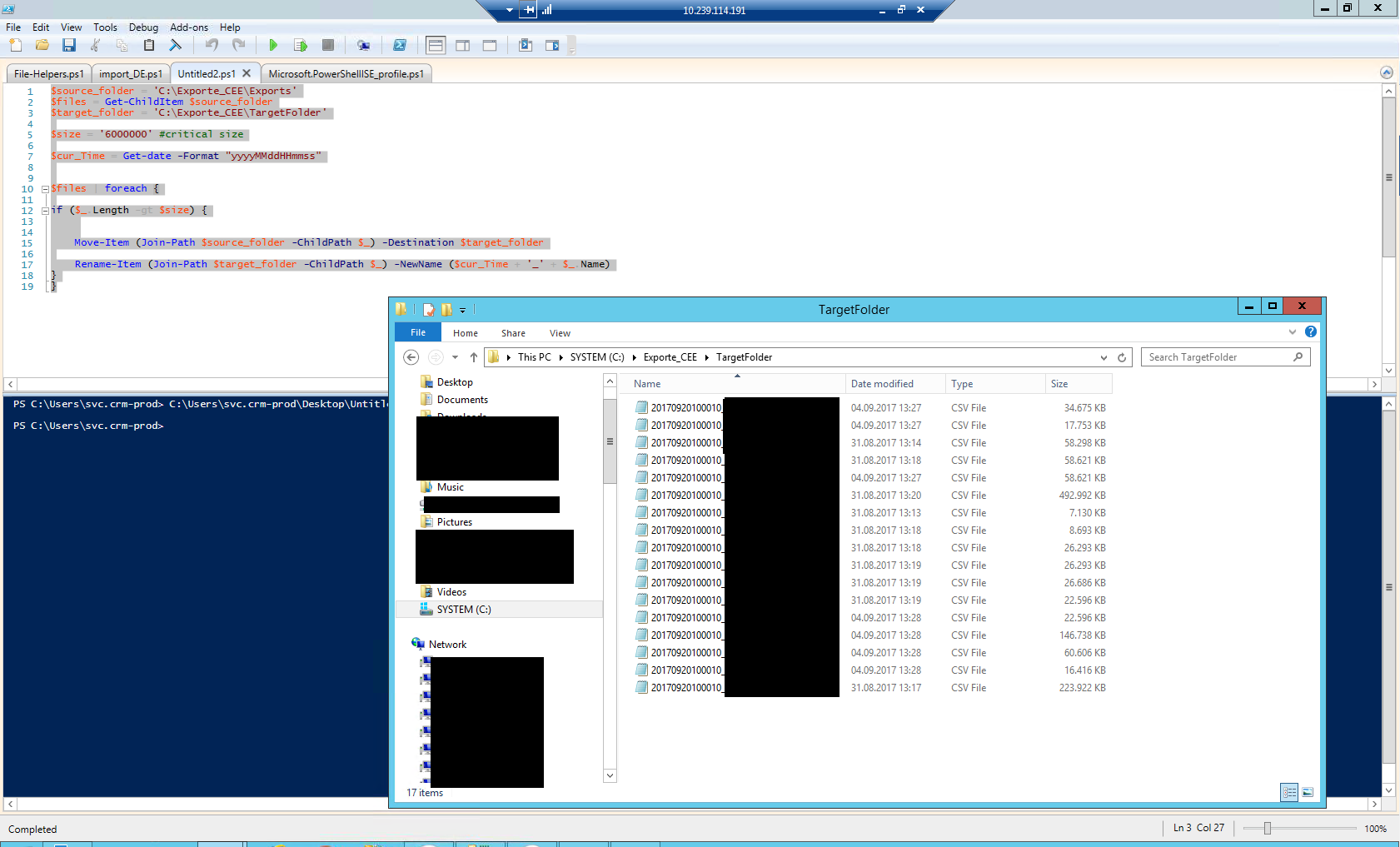
Task: Collapse the foreach block on line 10
Action: click(x=45, y=189)
